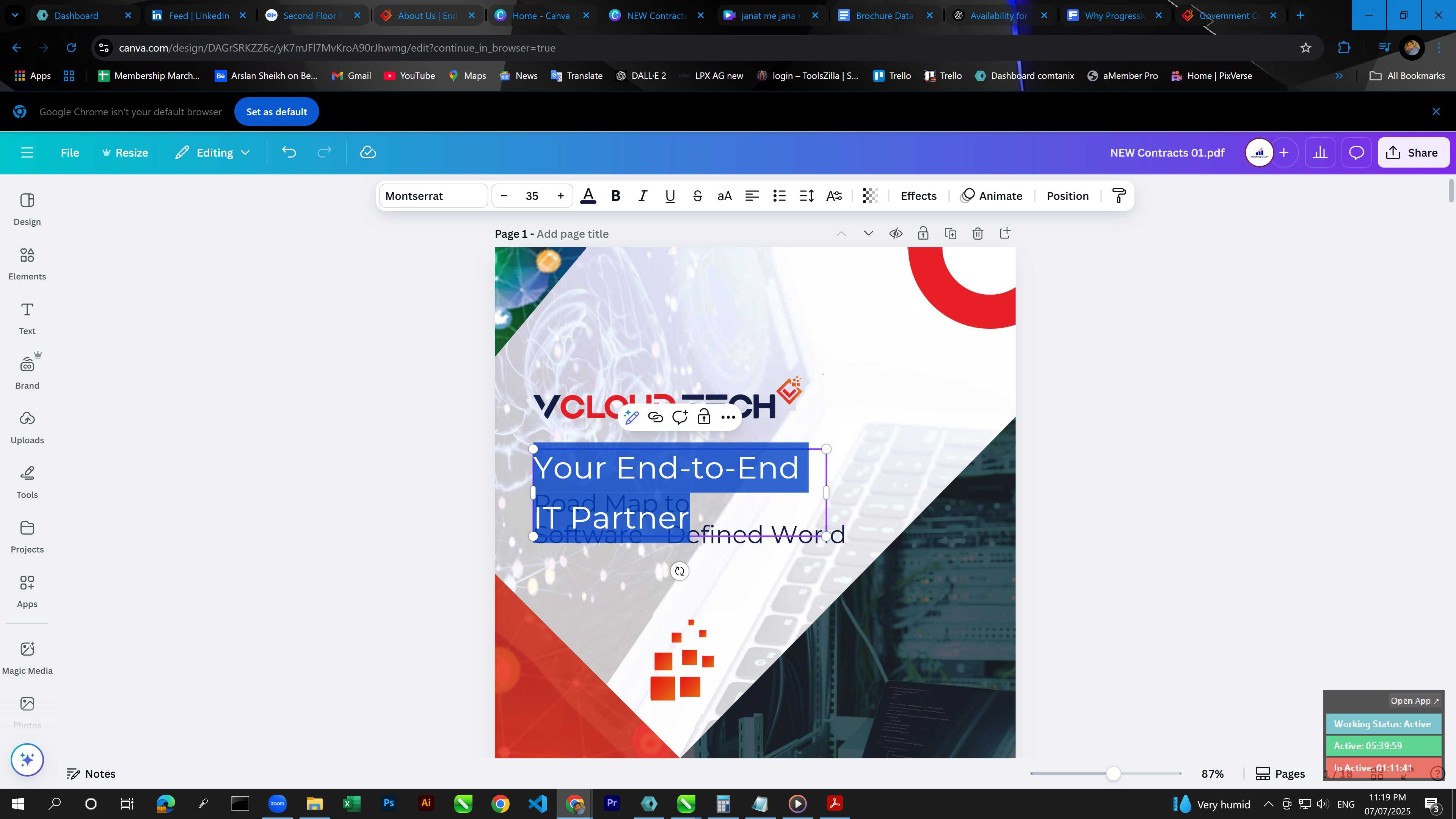Decrease font size with minus button
Screen dimensions: 1456x819
(504, 196)
